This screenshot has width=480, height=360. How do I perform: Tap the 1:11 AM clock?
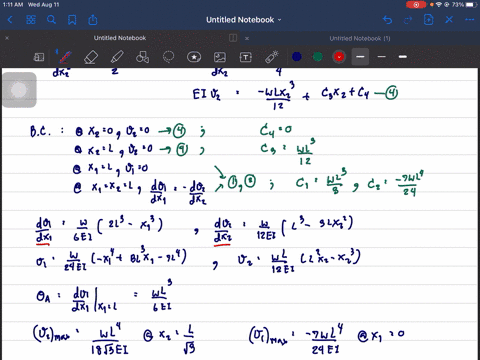coord(13,5)
